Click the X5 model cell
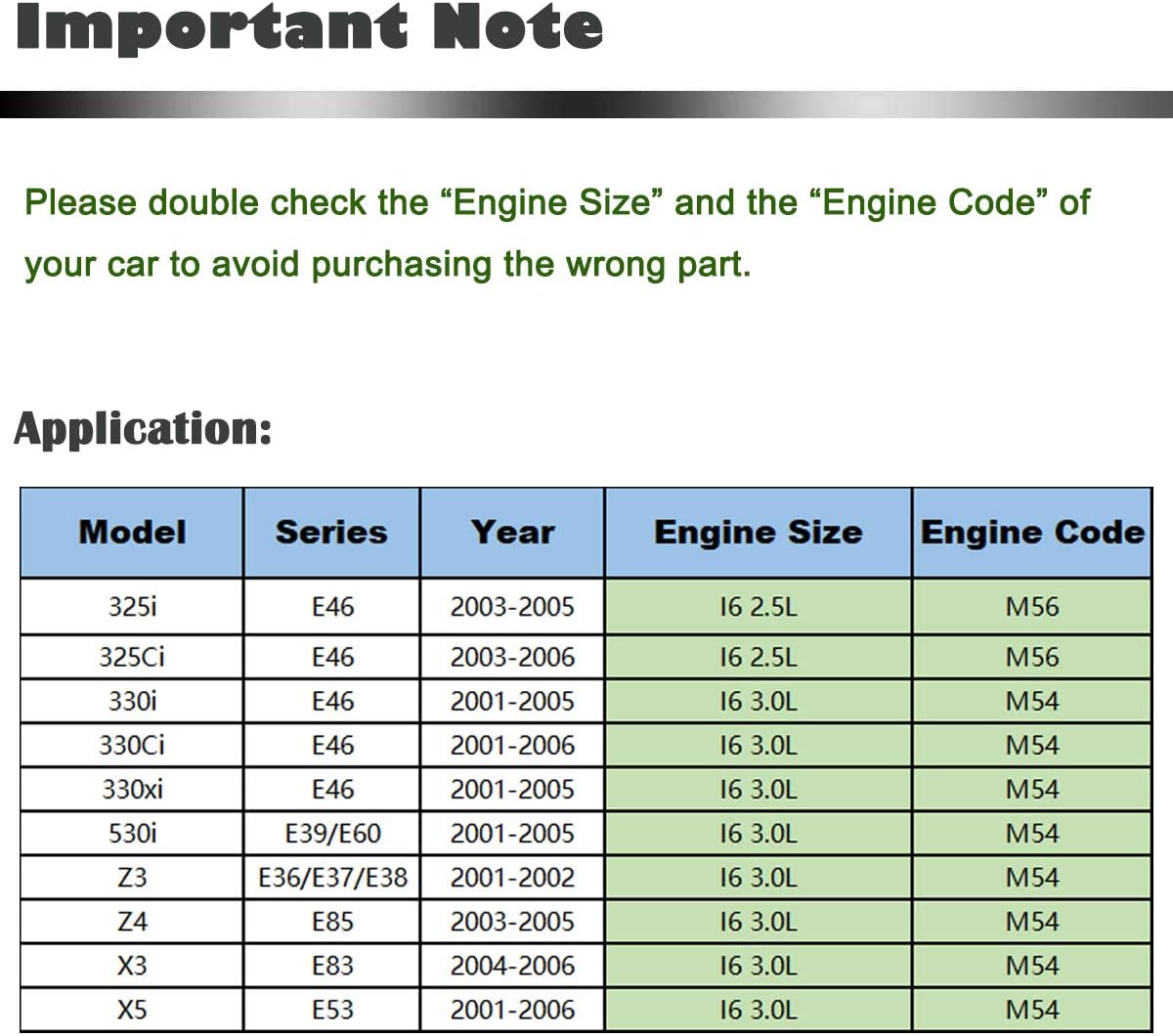This screenshot has height=1036, width=1173. (x=132, y=1010)
